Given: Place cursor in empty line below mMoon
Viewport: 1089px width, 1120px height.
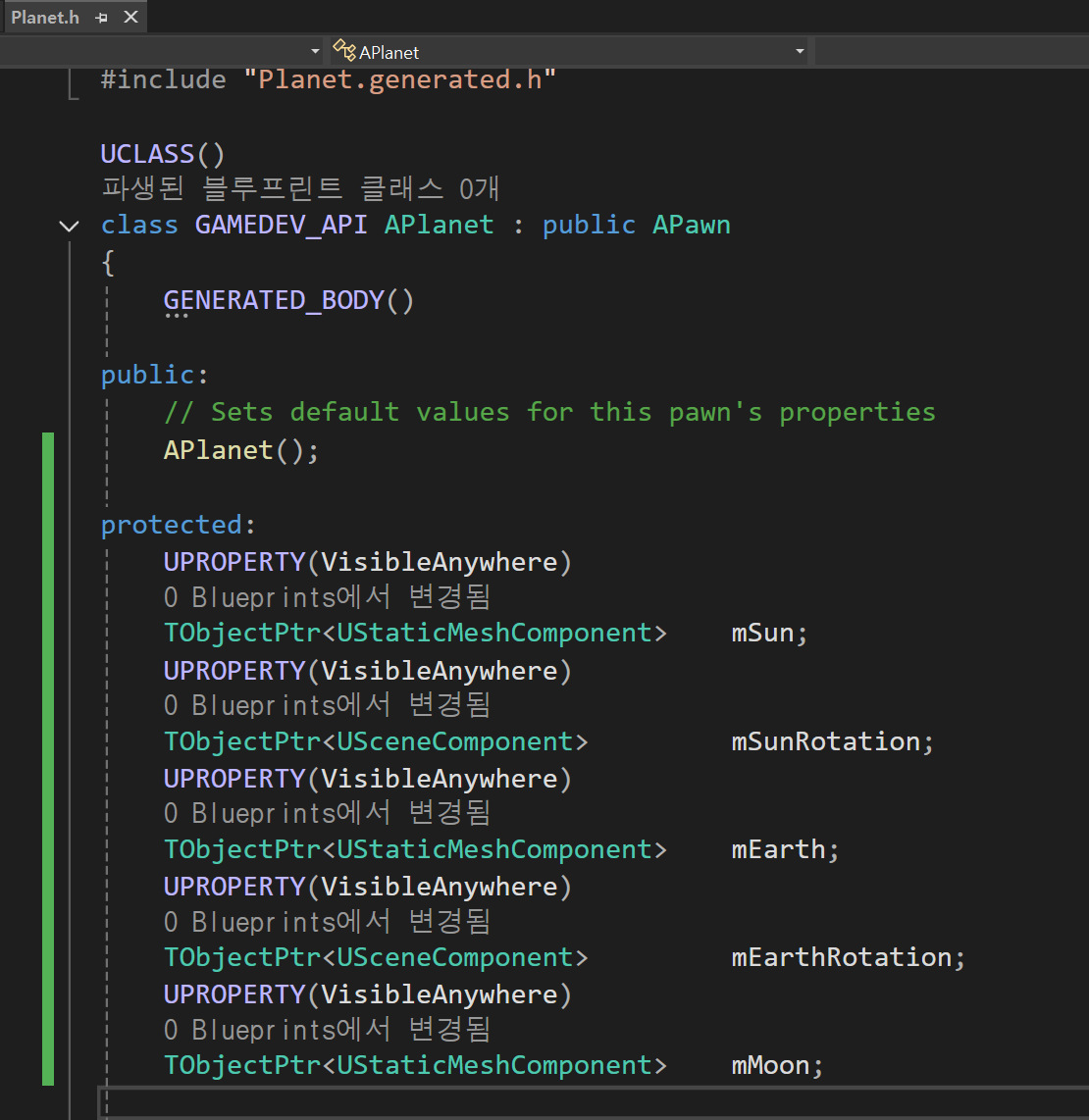Looking at the screenshot, I should click(x=594, y=1101).
